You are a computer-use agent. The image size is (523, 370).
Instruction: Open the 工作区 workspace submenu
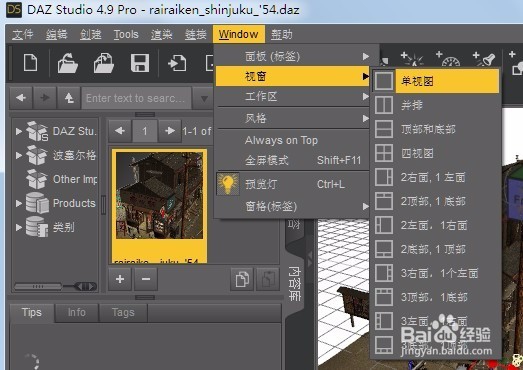pos(292,97)
